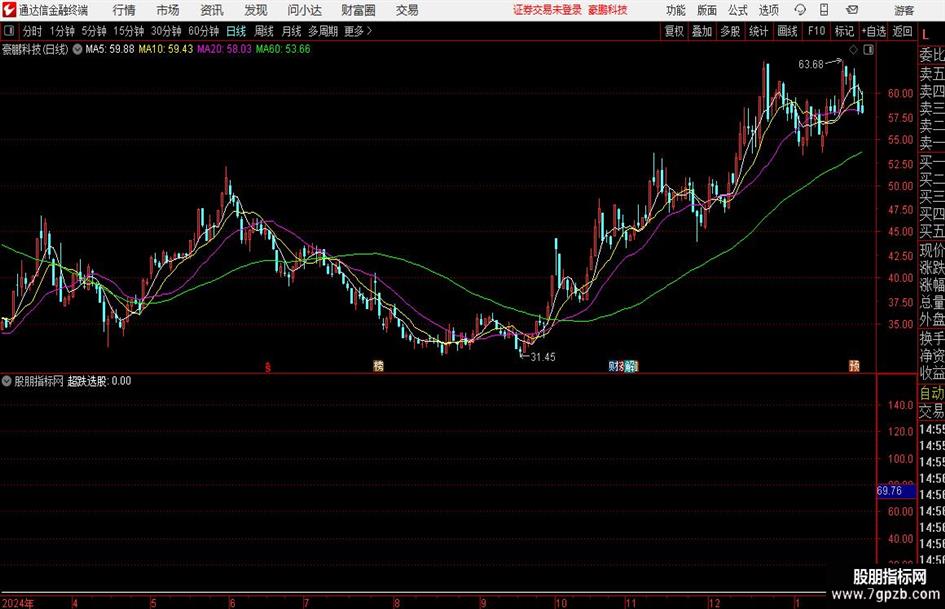Open the 问小达 menu
Screen dimensions: 945x609
click(x=304, y=10)
